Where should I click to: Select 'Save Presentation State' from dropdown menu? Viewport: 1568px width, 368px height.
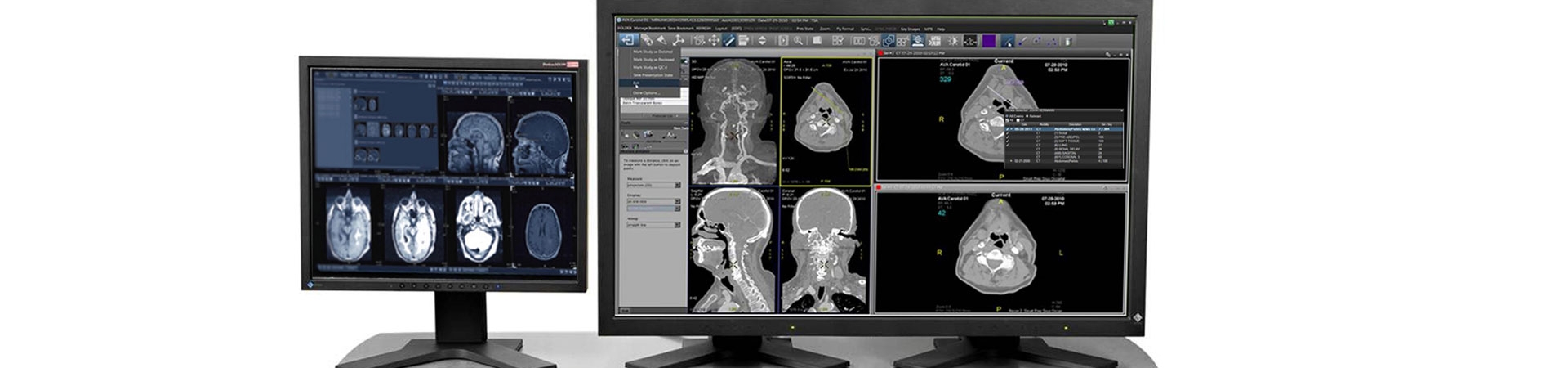(653, 75)
